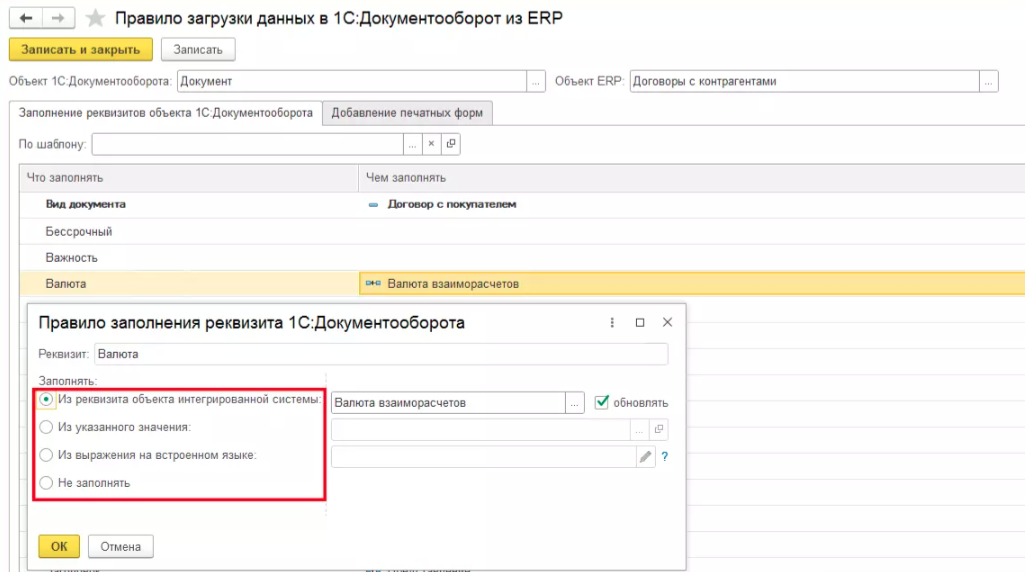Click the 'Что заполнять' column header
The height and width of the screenshot is (572, 1025).
189,178
